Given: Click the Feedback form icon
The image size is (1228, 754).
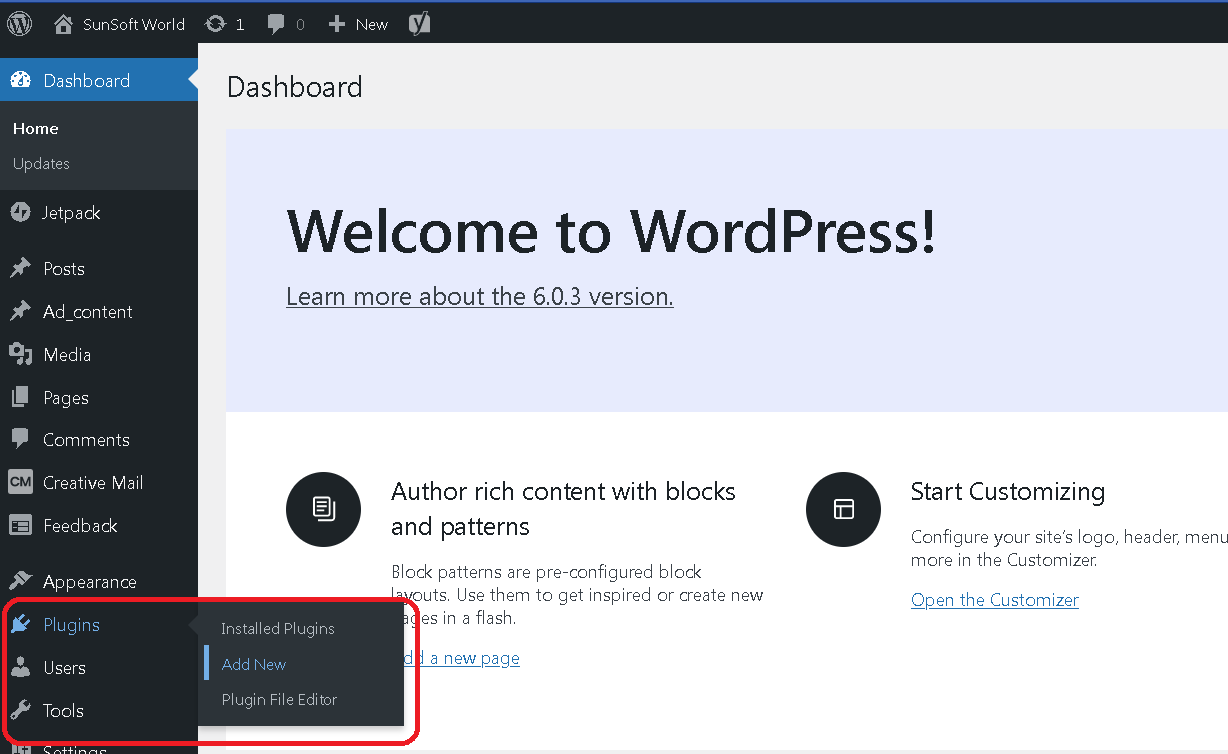Looking at the screenshot, I should (x=20, y=525).
